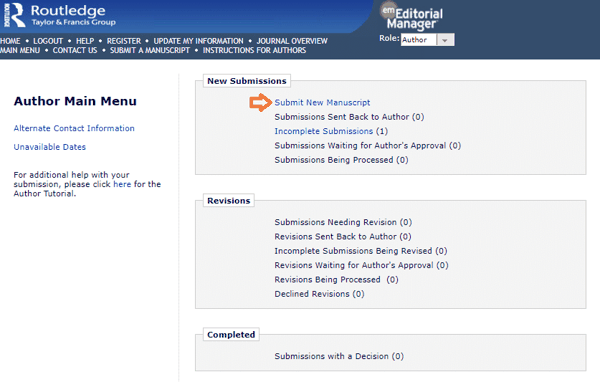Screen dimensions: 600x382
Task: Click the Completed section heading
Action: (231, 335)
